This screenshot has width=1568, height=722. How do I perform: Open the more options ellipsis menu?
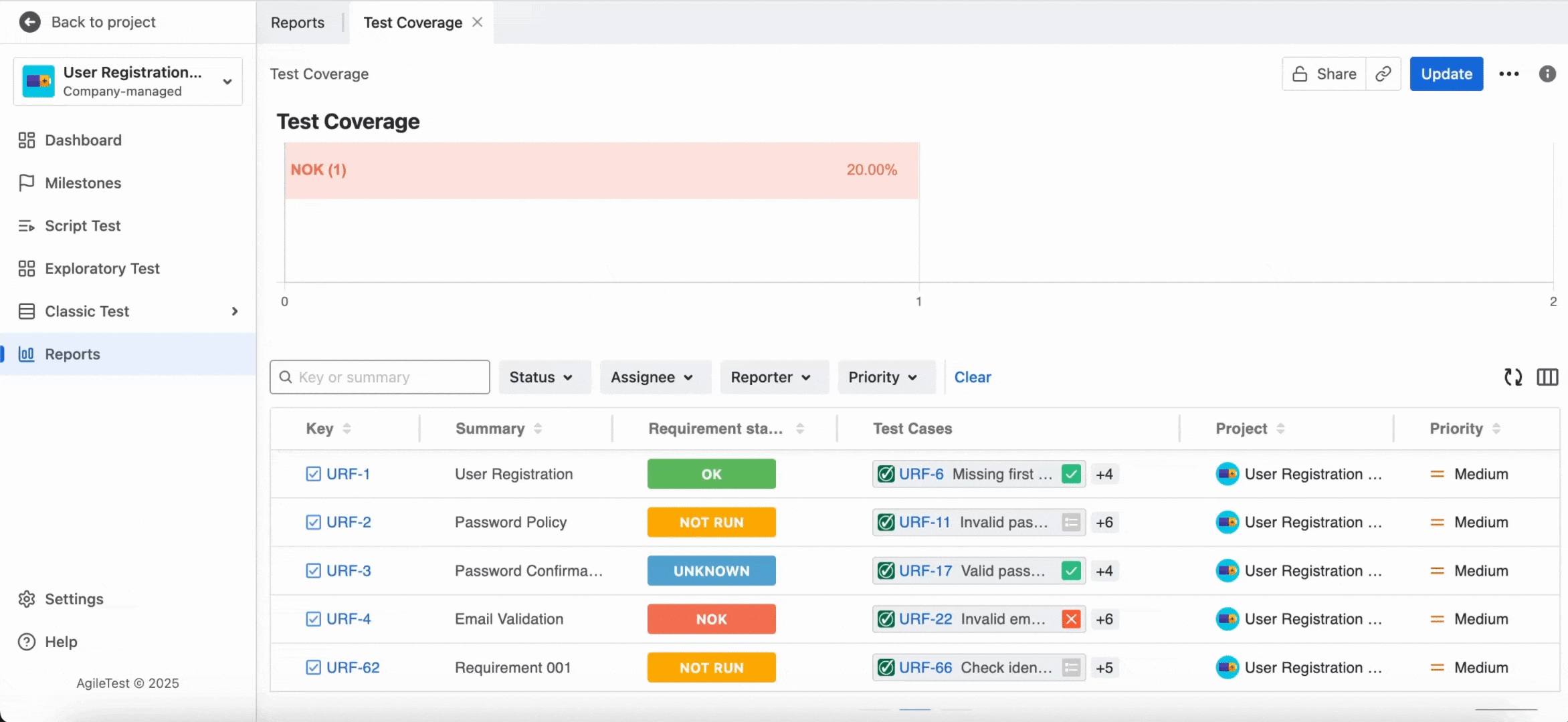[1508, 74]
